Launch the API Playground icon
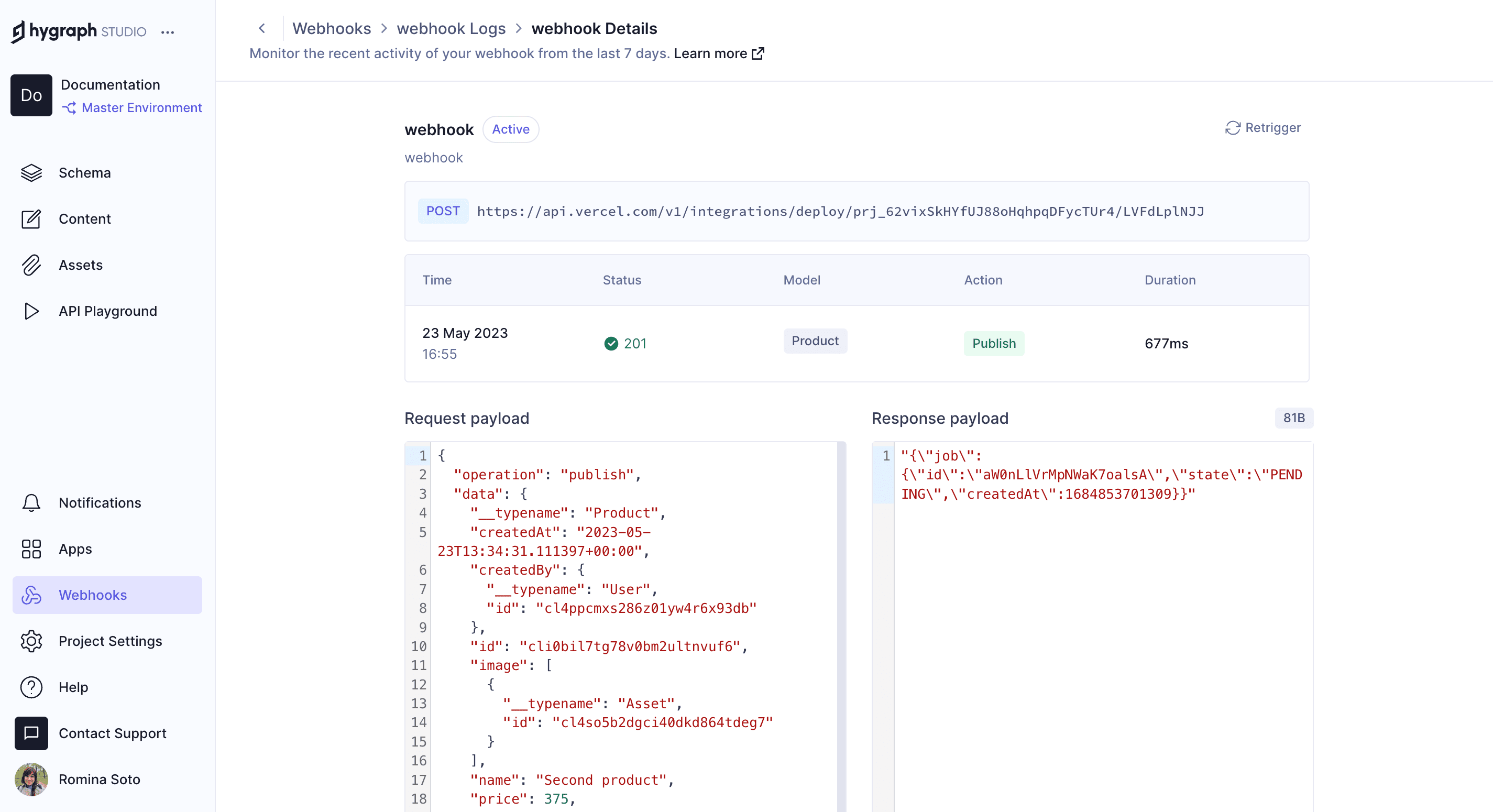1493x812 pixels. click(x=31, y=311)
